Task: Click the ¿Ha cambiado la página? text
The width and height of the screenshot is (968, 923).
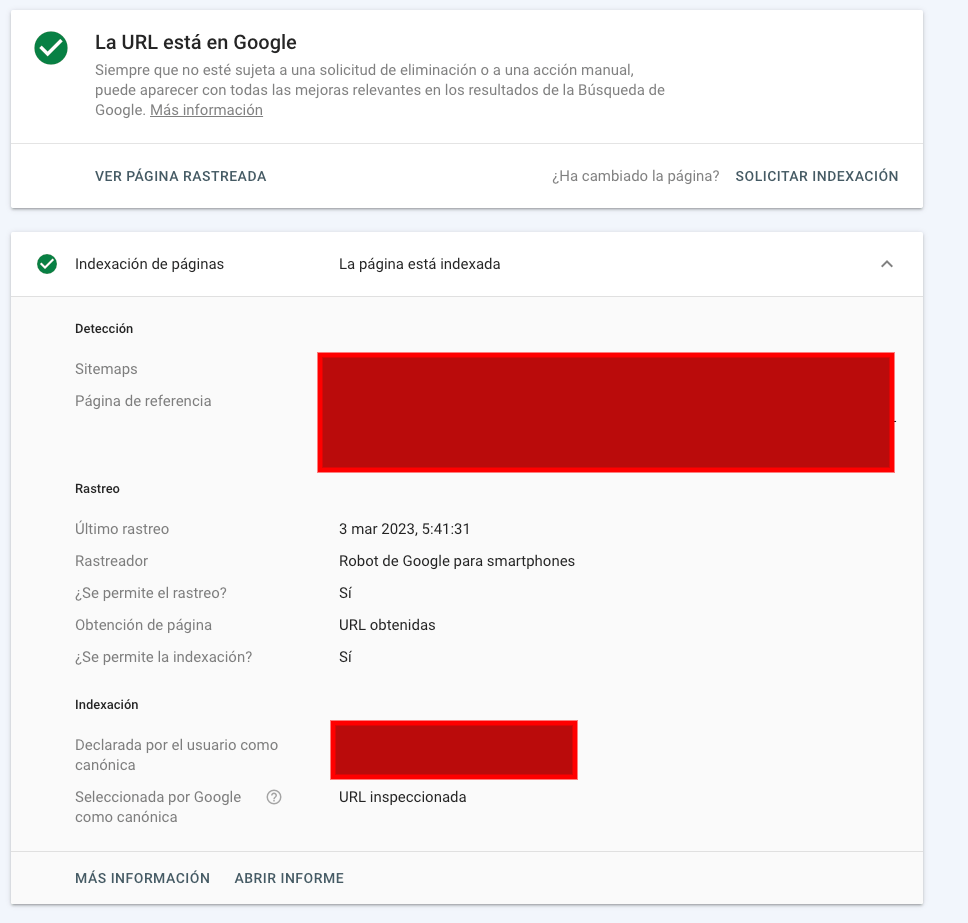Action: 635,176
